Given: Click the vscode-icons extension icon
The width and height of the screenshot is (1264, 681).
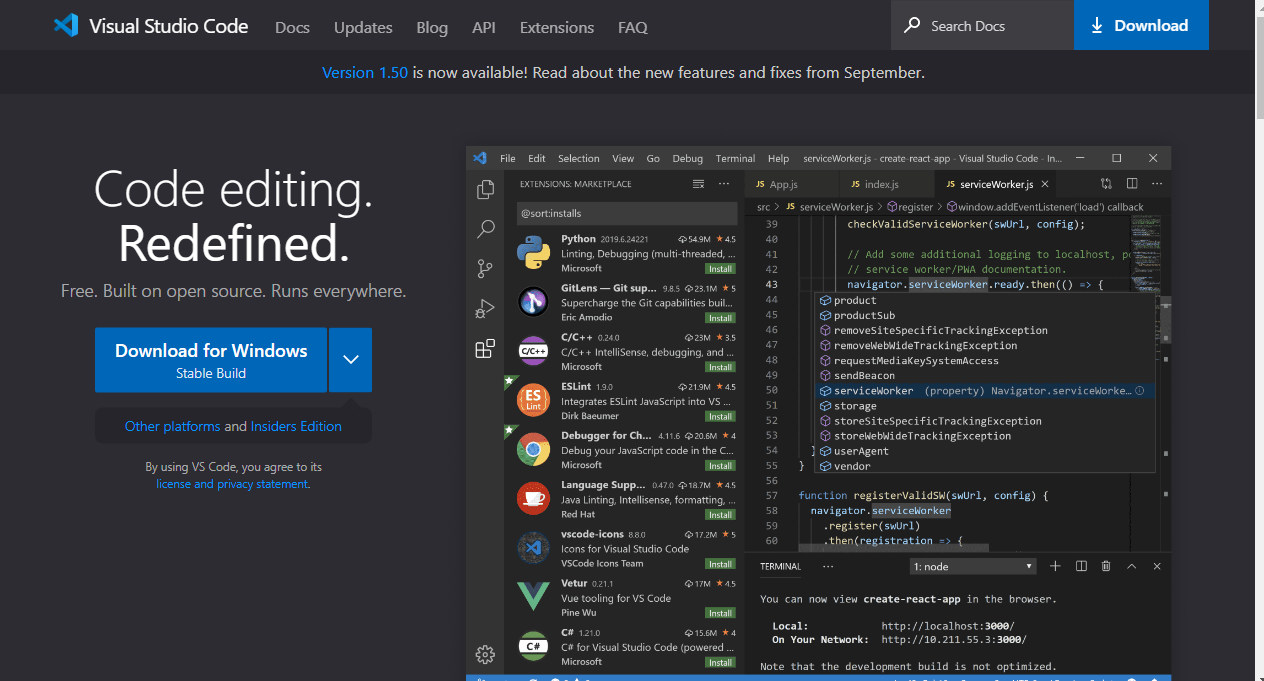Looking at the screenshot, I should click(534, 548).
